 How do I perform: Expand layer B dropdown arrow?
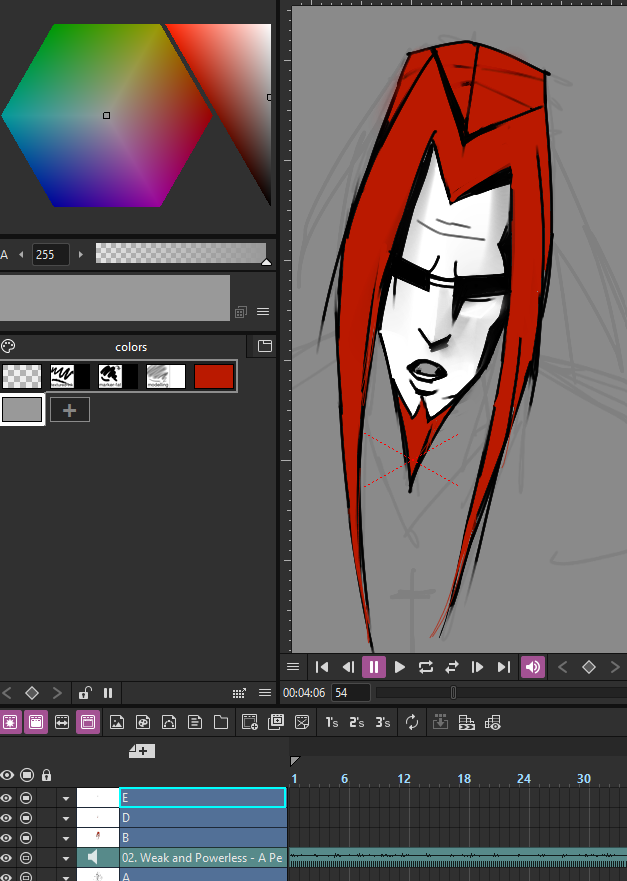click(66, 838)
